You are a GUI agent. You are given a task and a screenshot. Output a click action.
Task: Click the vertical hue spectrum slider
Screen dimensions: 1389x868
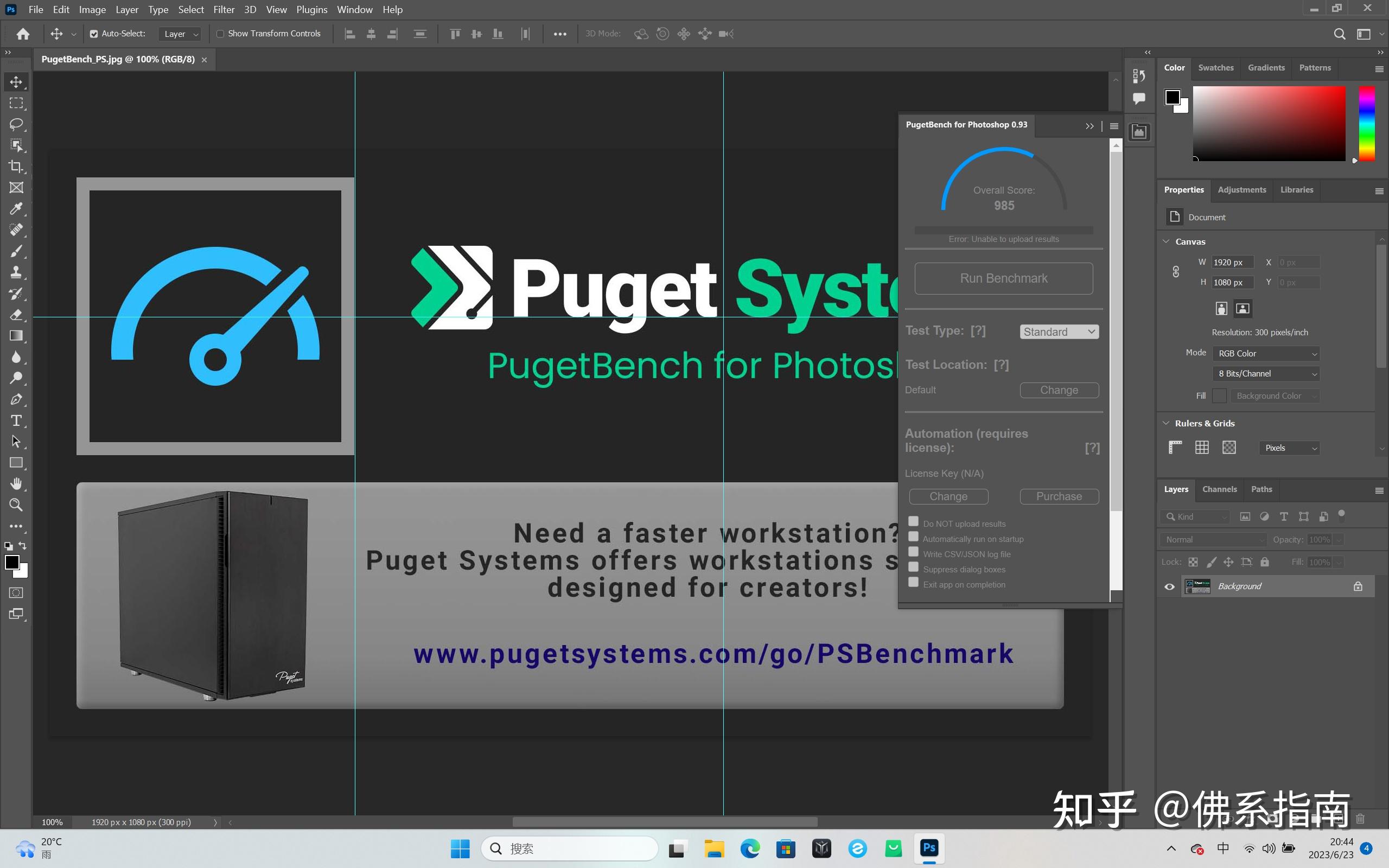(1367, 124)
